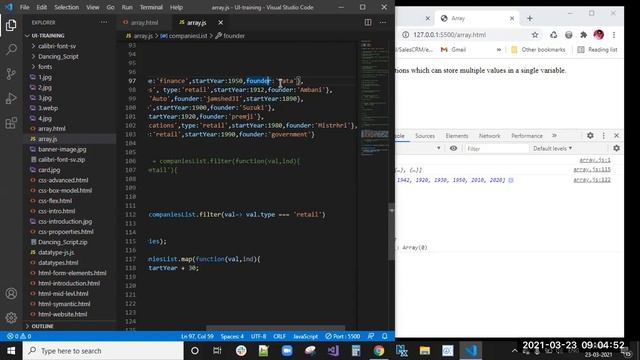Open the Default levels dropdown

point(553,149)
